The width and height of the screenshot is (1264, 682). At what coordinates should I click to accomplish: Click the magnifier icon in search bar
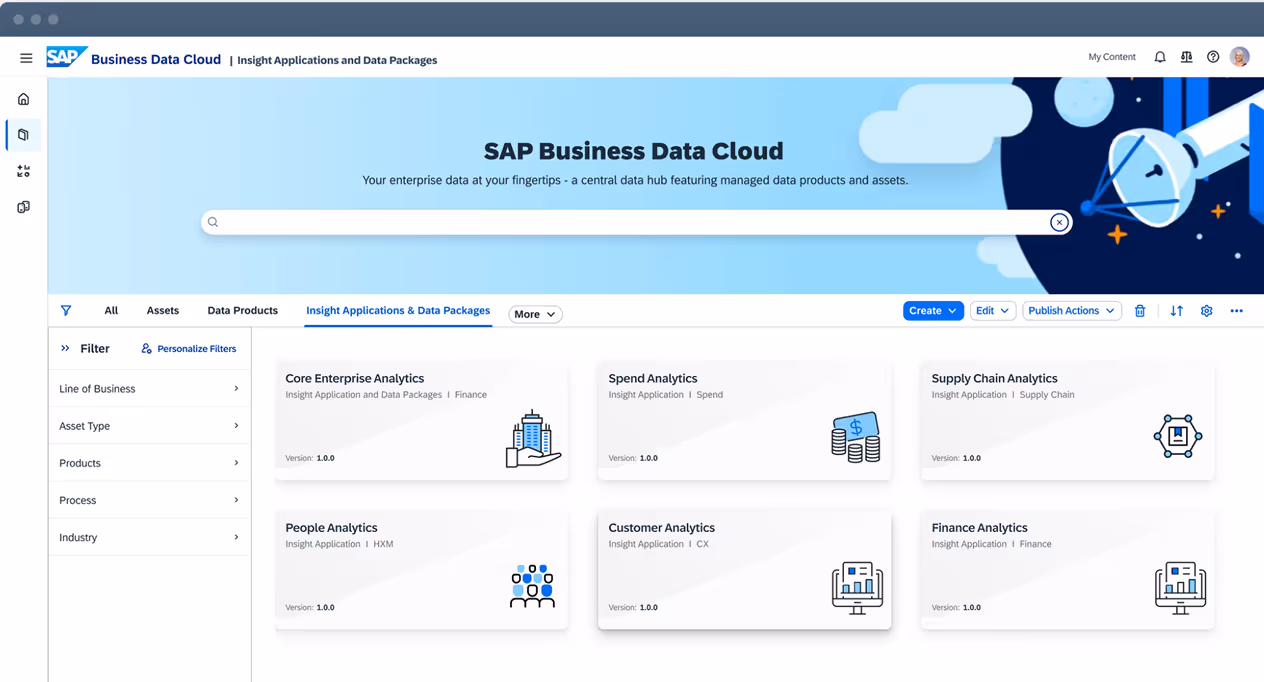click(x=213, y=222)
